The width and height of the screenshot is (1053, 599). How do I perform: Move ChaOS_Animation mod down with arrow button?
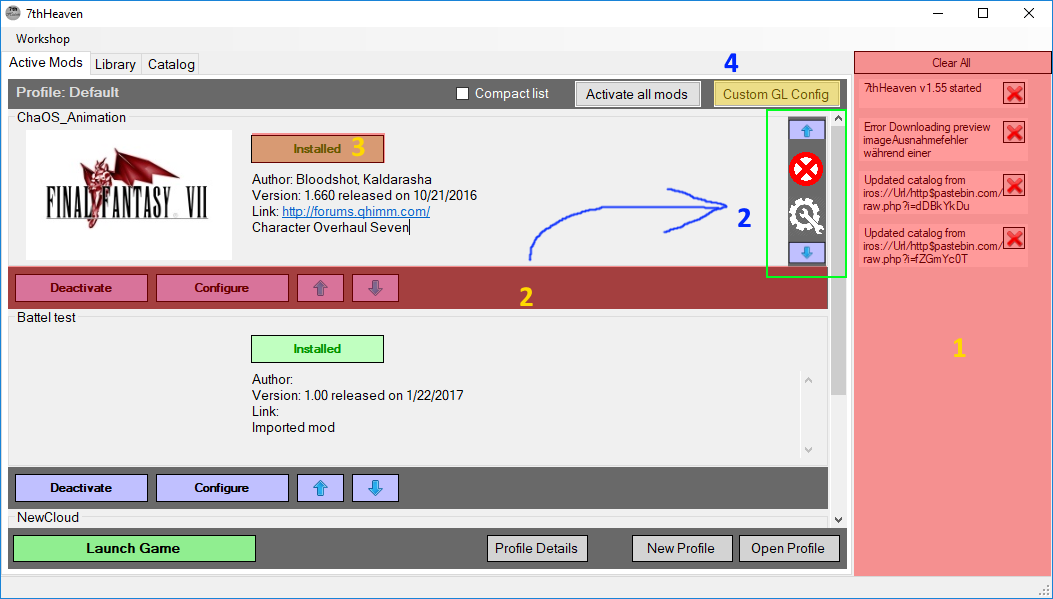pyautogui.click(x=375, y=287)
